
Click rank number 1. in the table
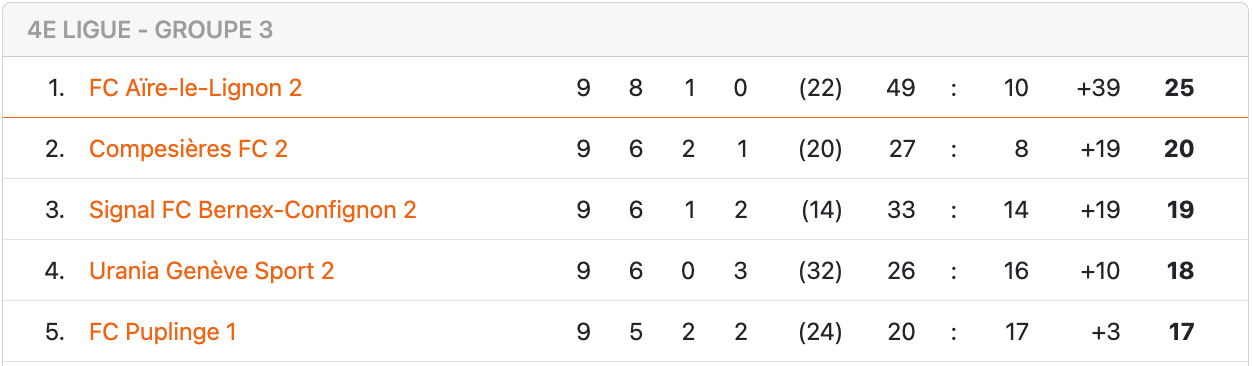point(57,88)
